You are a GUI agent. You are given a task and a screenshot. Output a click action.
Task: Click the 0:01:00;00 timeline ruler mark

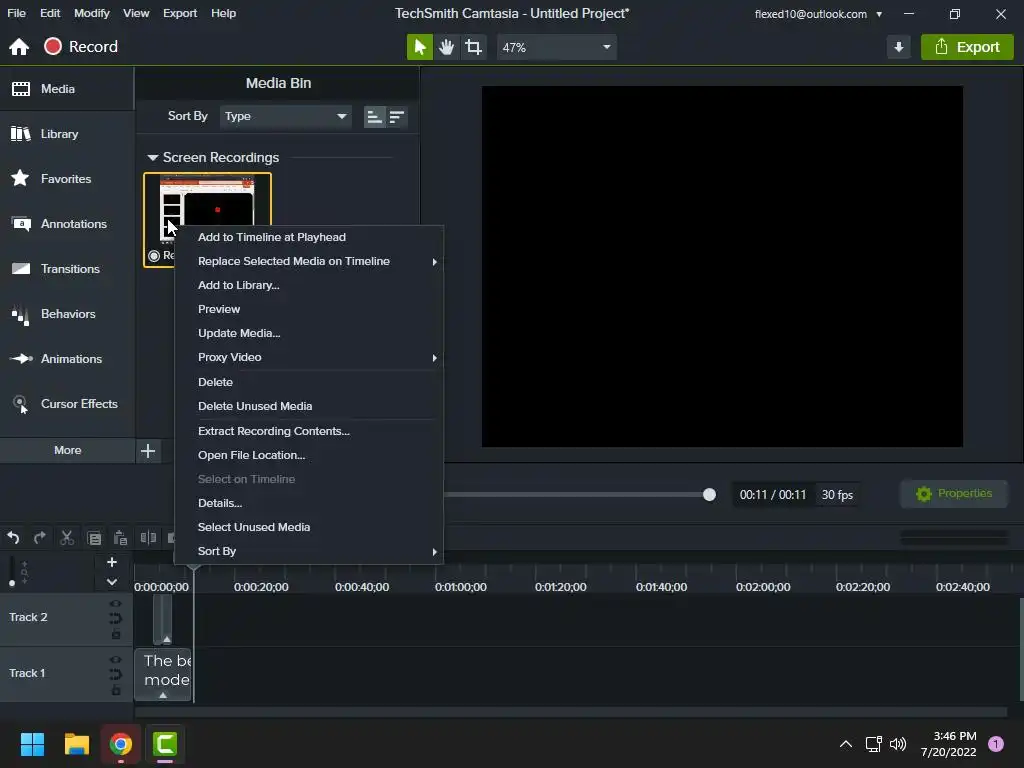(460, 587)
